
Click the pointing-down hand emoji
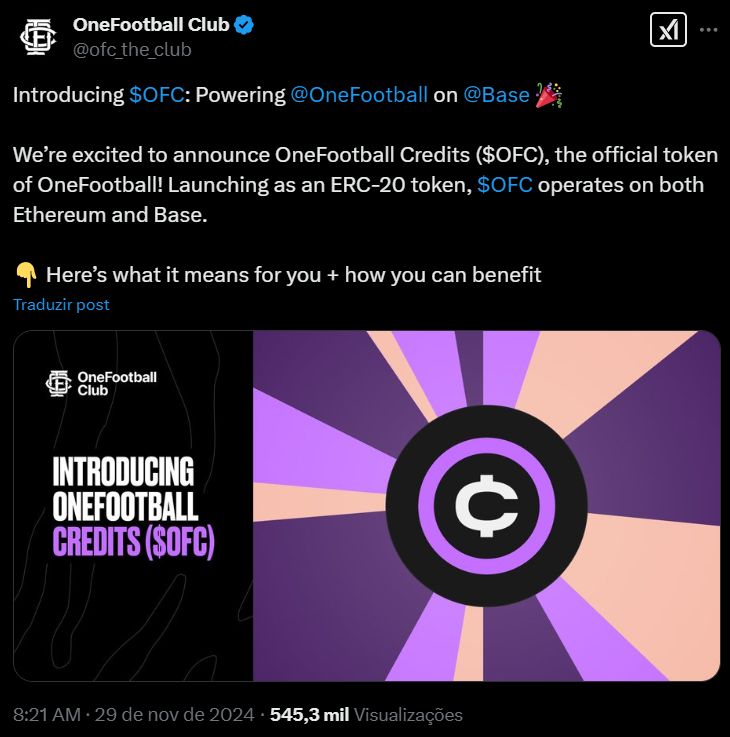coord(26,275)
